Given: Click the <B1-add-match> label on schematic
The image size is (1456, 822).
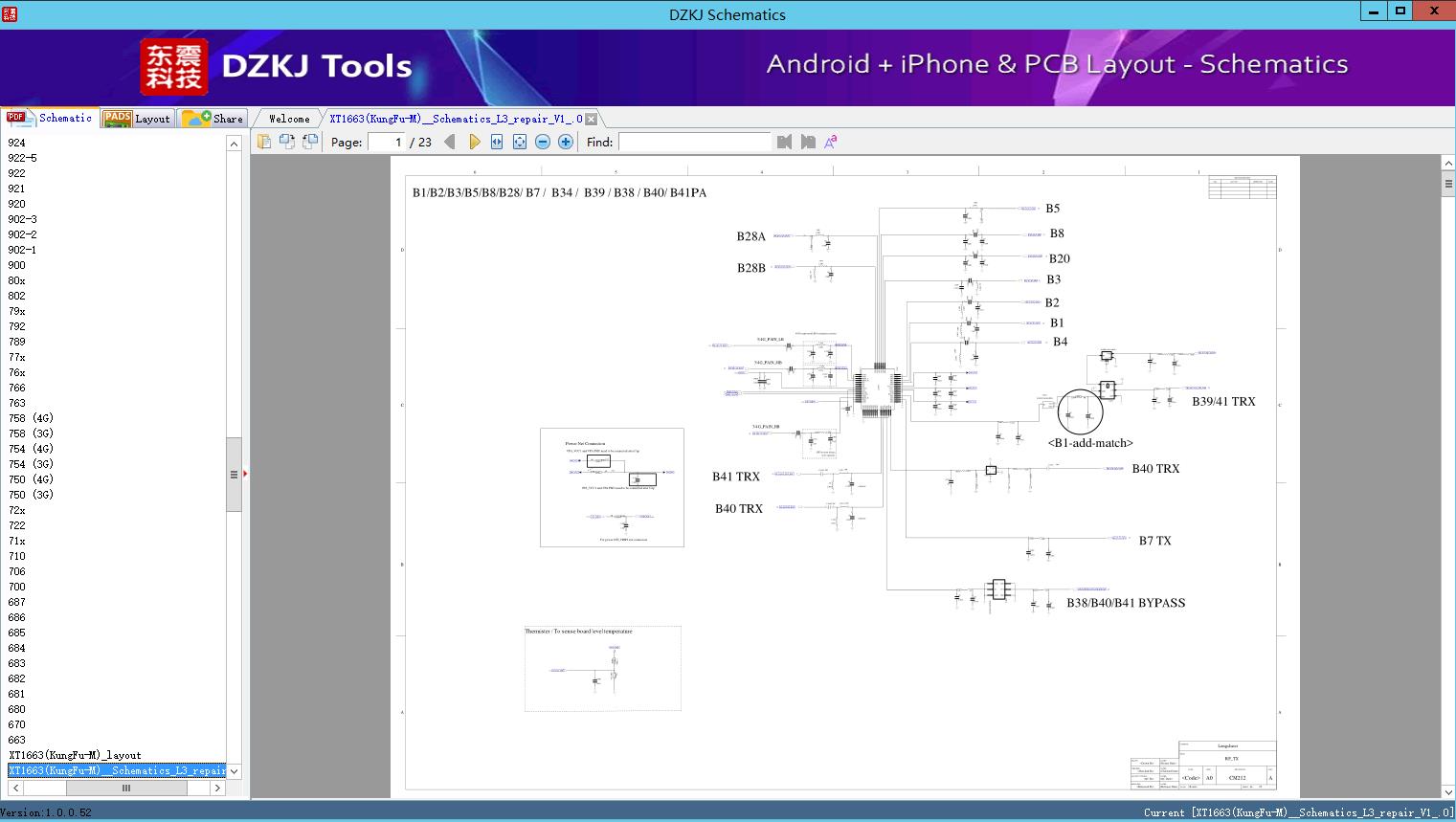Looking at the screenshot, I should pyautogui.click(x=1090, y=443).
